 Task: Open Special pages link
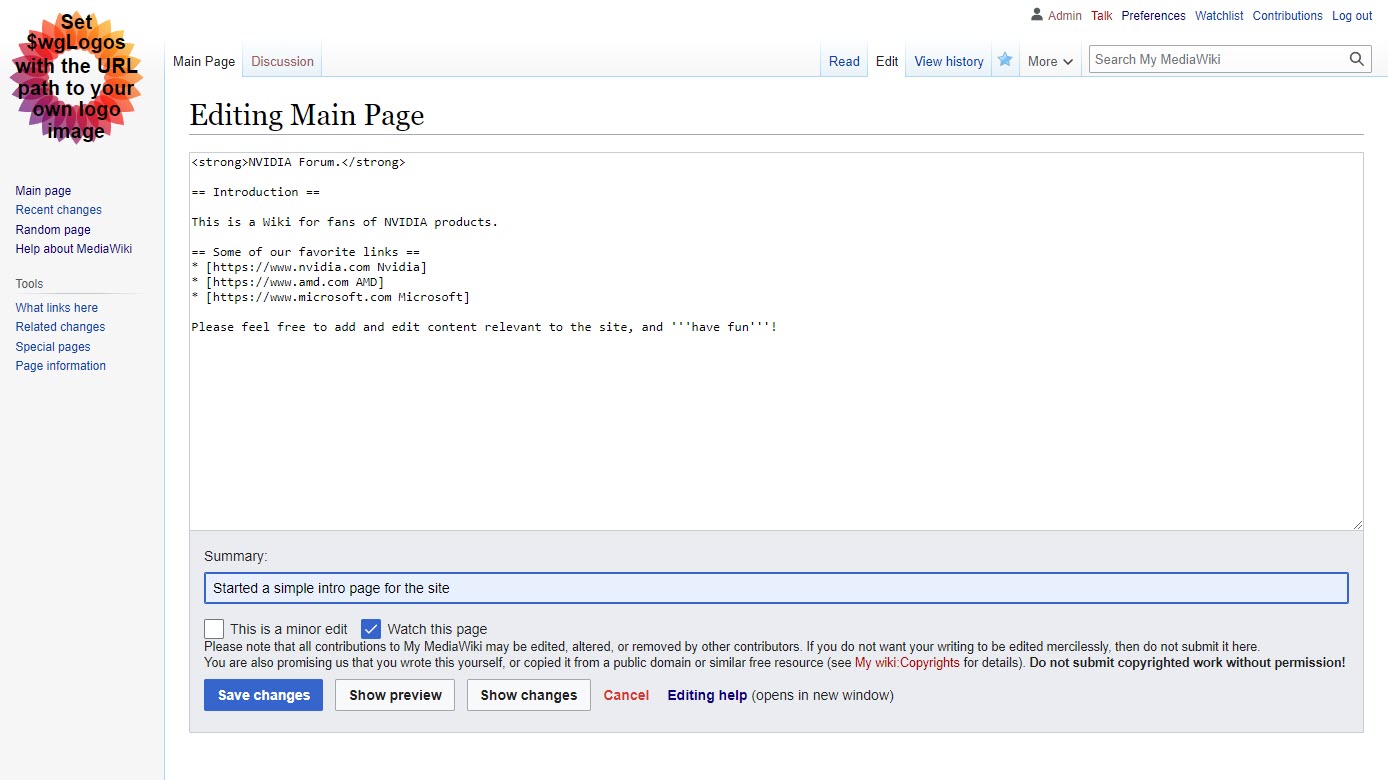[53, 347]
